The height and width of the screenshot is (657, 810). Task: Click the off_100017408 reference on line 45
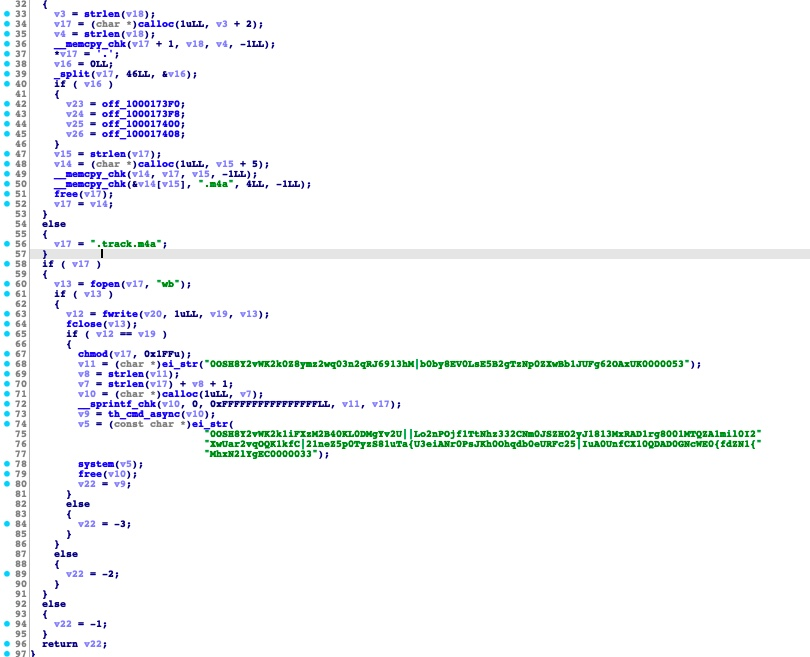(x=143, y=134)
